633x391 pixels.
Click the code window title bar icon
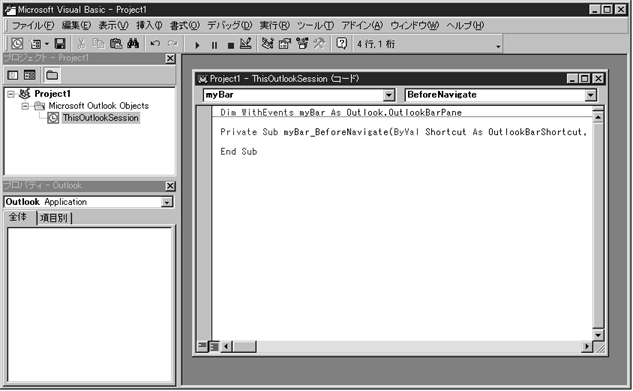click(x=202, y=79)
